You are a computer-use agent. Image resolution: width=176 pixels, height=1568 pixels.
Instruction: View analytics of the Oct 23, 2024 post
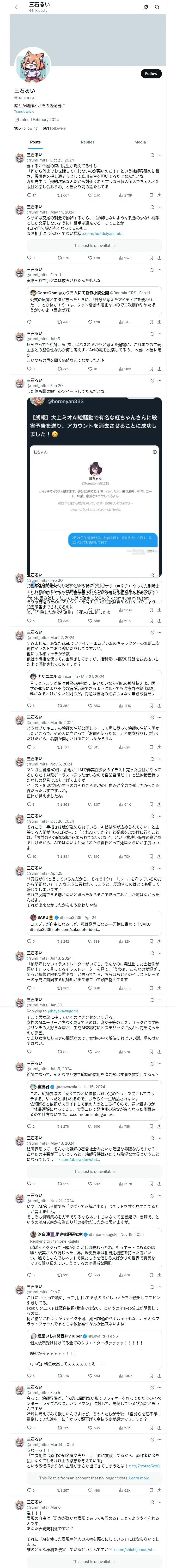click(x=125, y=195)
